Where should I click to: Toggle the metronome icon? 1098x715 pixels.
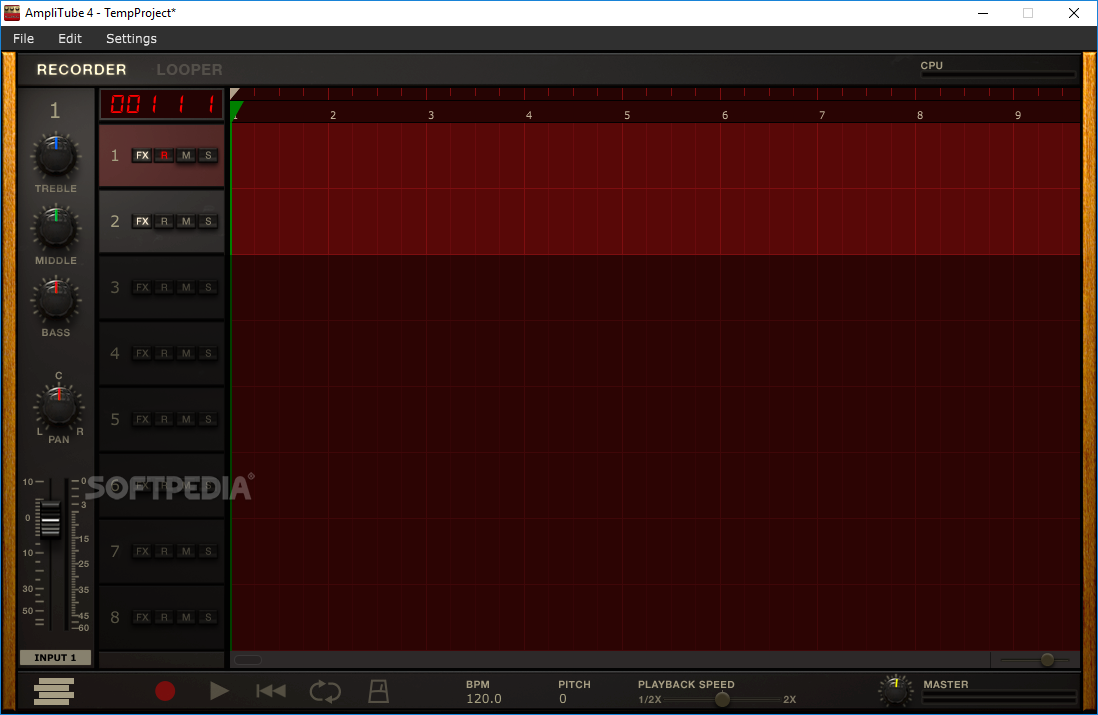coord(378,691)
